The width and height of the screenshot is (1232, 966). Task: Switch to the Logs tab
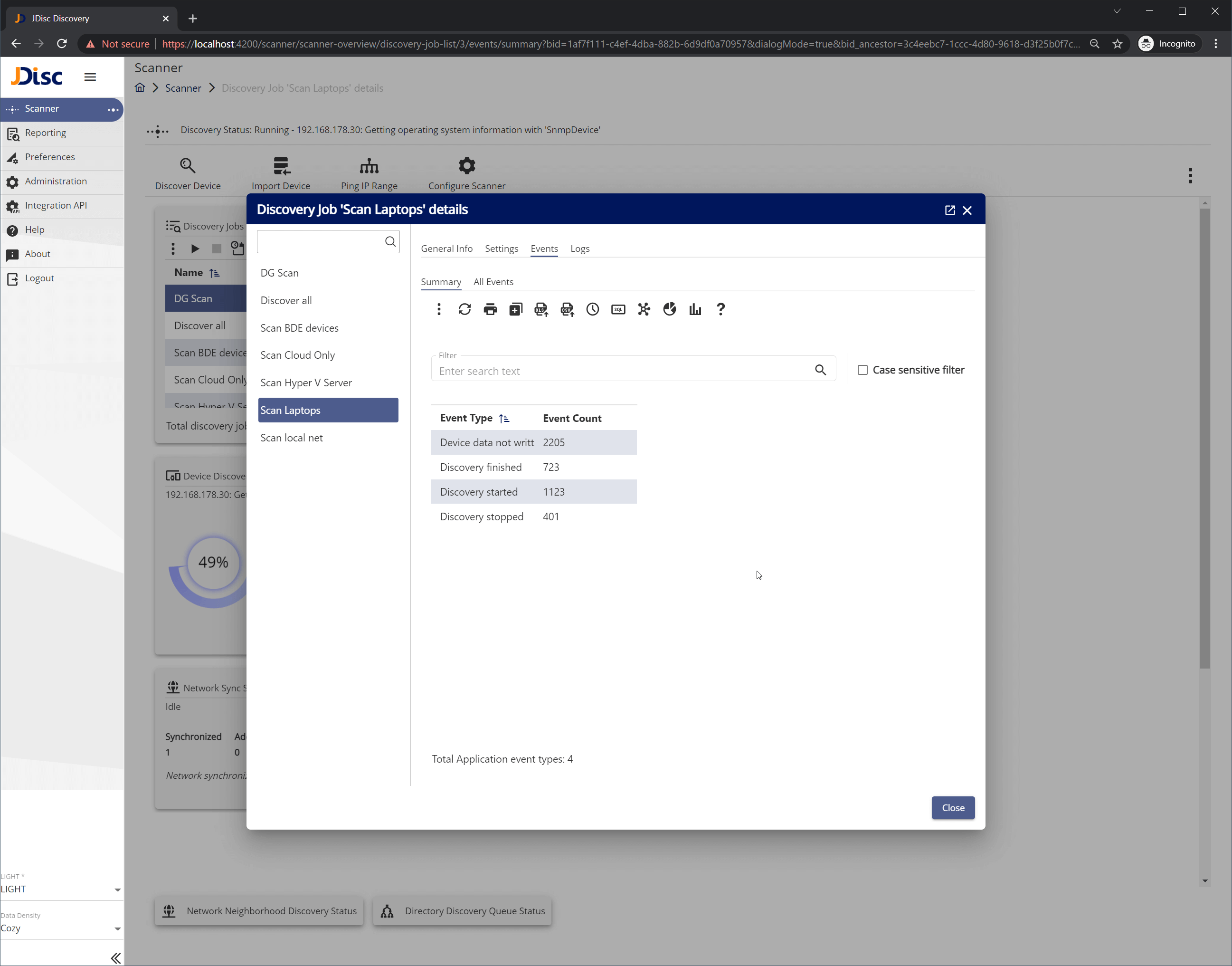(579, 249)
